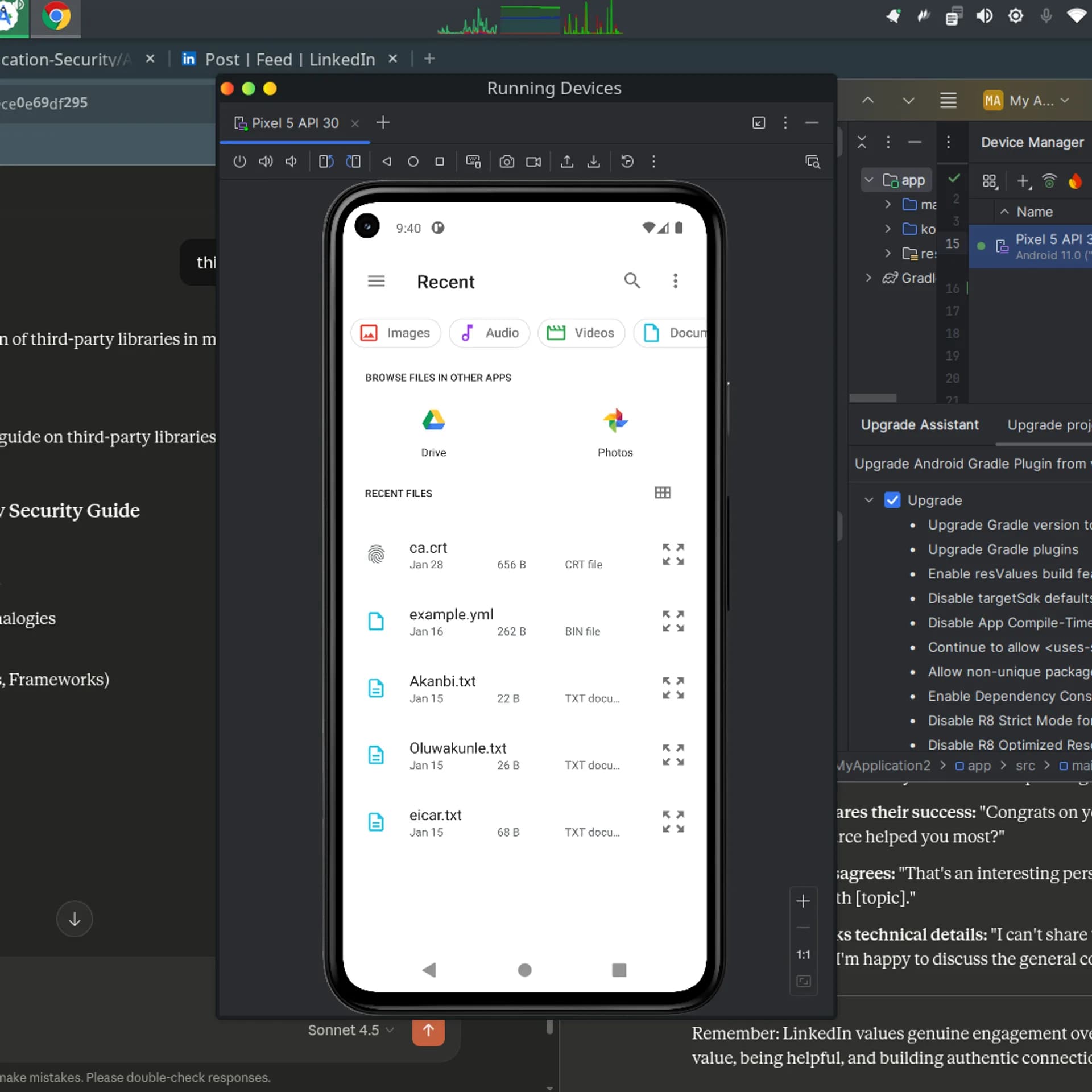Switch recent files to grid view
This screenshot has height=1092, width=1092.
[x=663, y=493]
